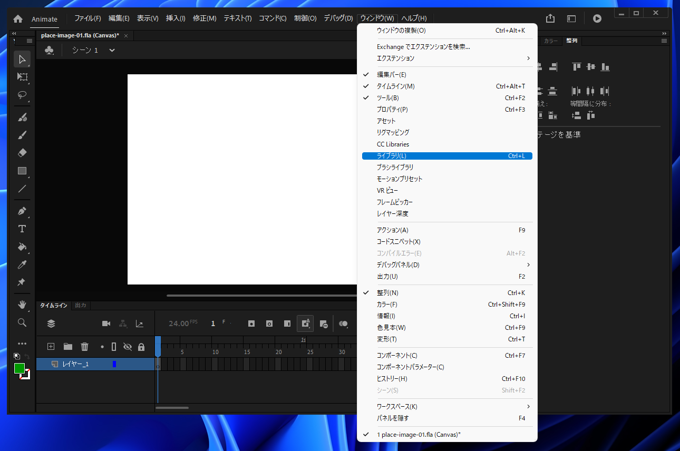Go to the Home screen icon

[x=18, y=19]
